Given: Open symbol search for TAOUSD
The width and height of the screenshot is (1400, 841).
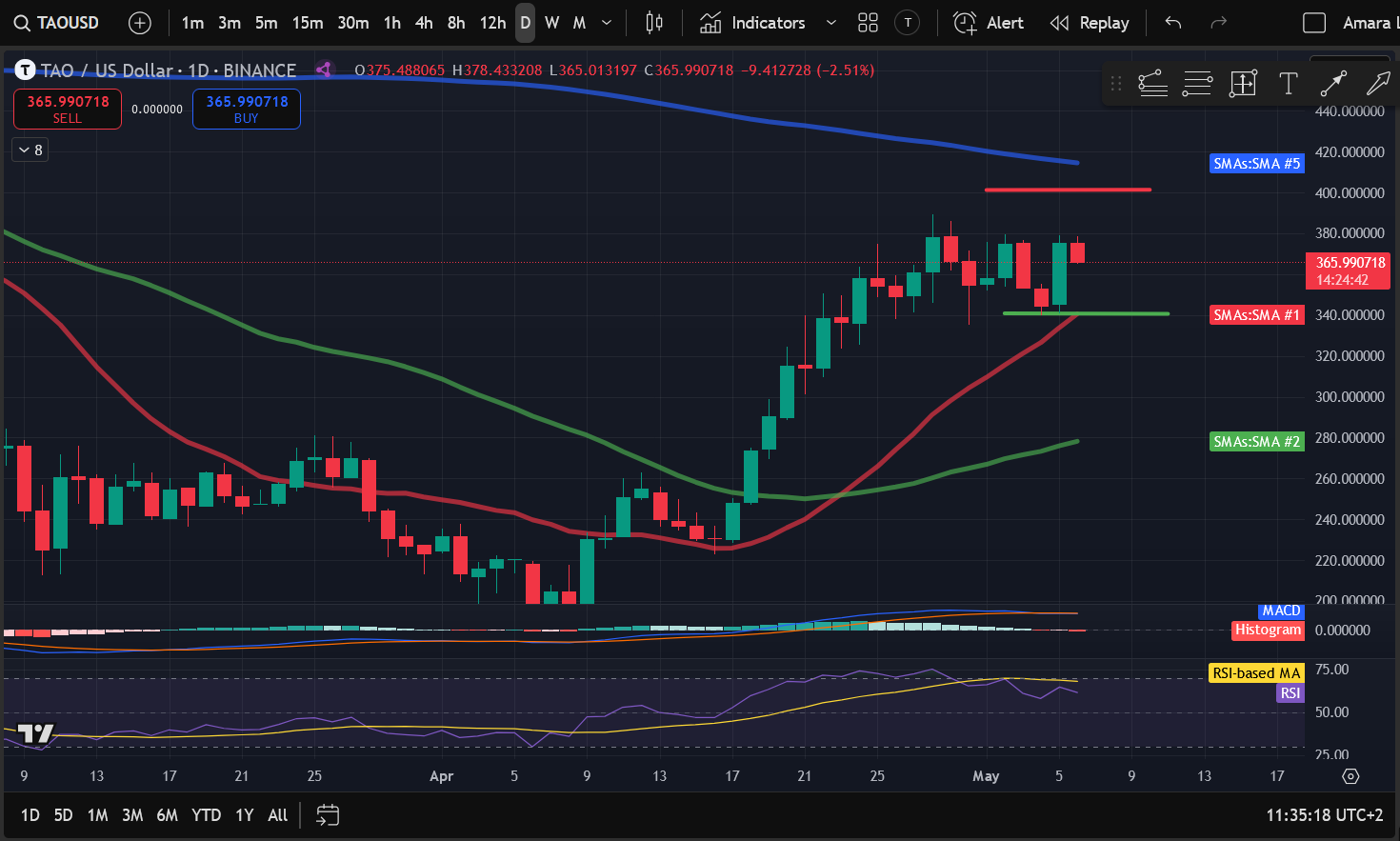Looking at the screenshot, I should (57, 23).
